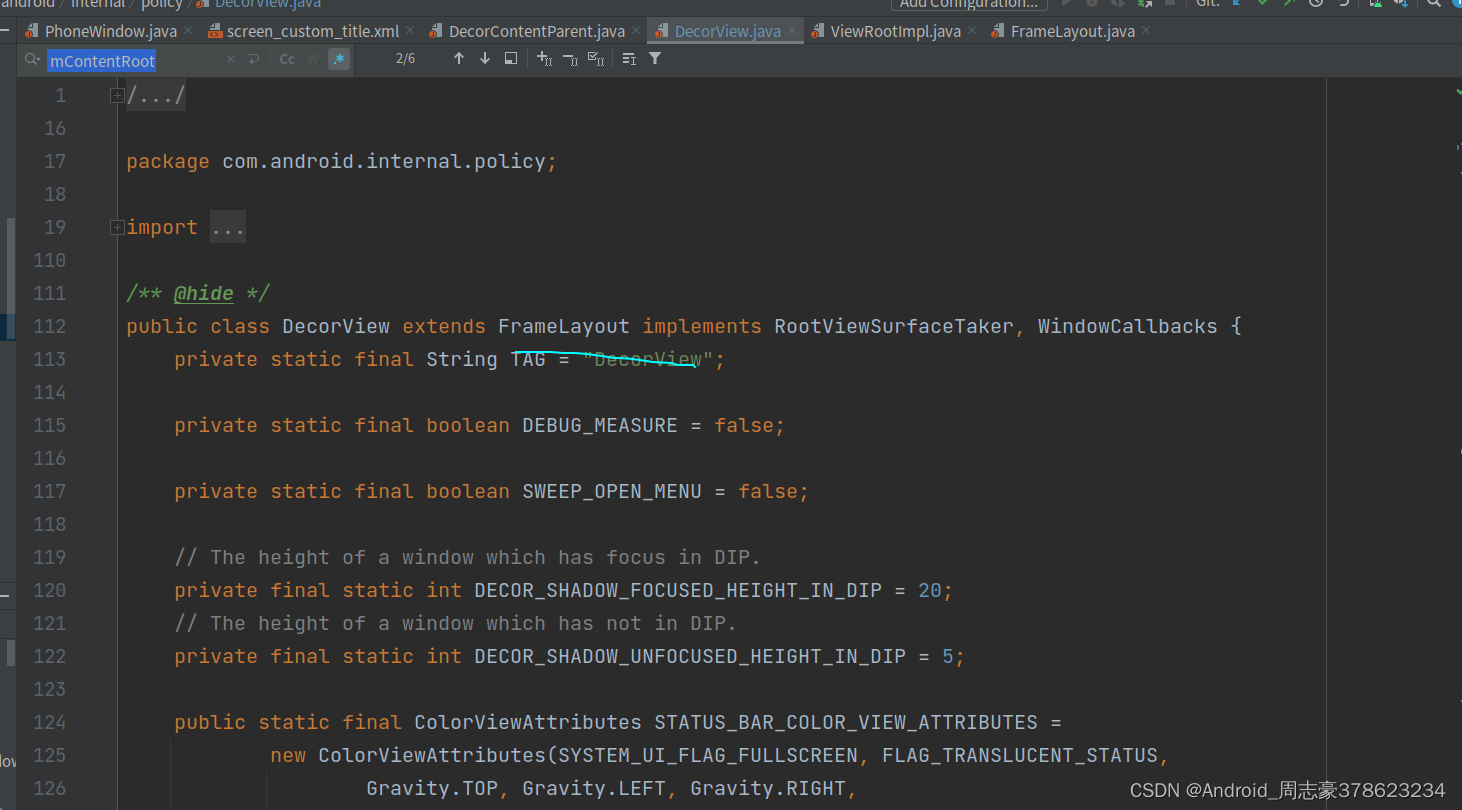This screenshot has width=1462, height=810.
Task: Expand folded imports on line 19
Action: pos(117,227)
